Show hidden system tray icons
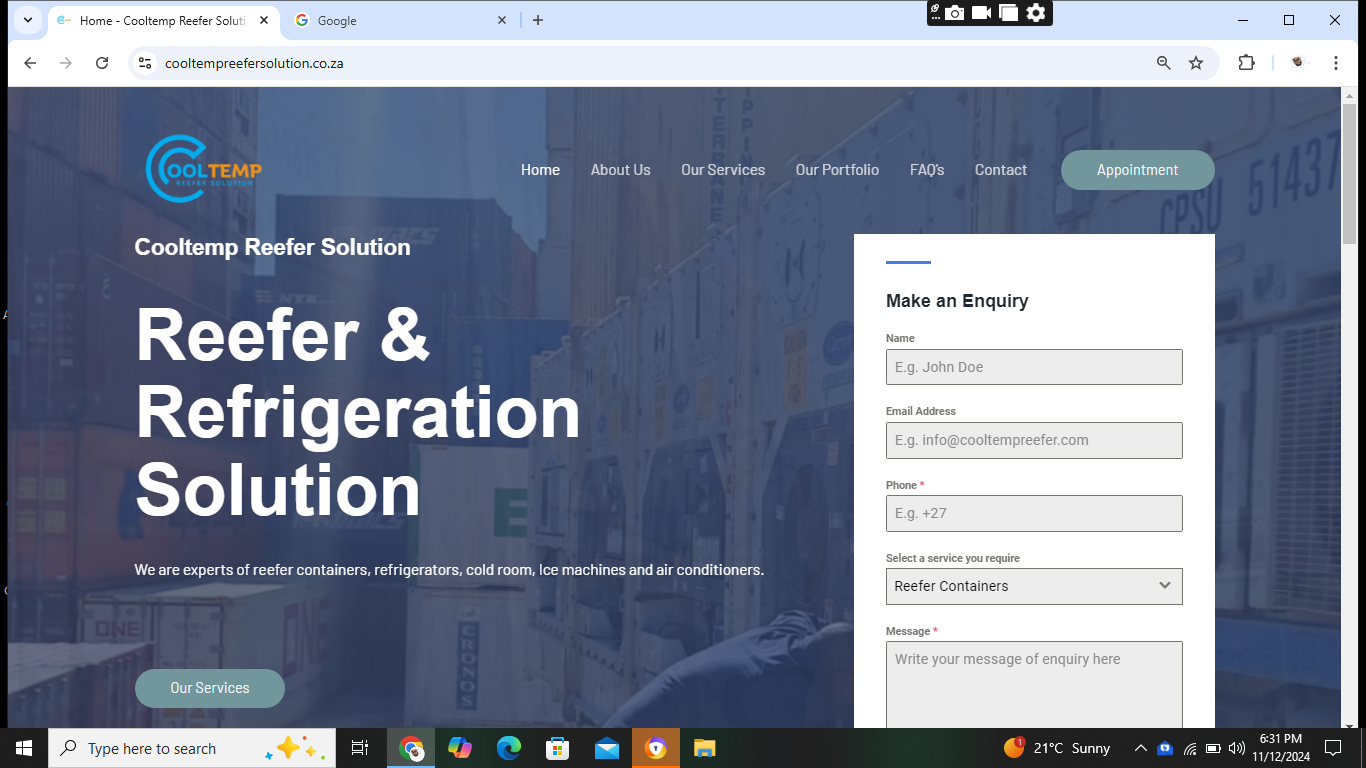This screenshot has width=1366, height=768. click(x=1140, y=748)
